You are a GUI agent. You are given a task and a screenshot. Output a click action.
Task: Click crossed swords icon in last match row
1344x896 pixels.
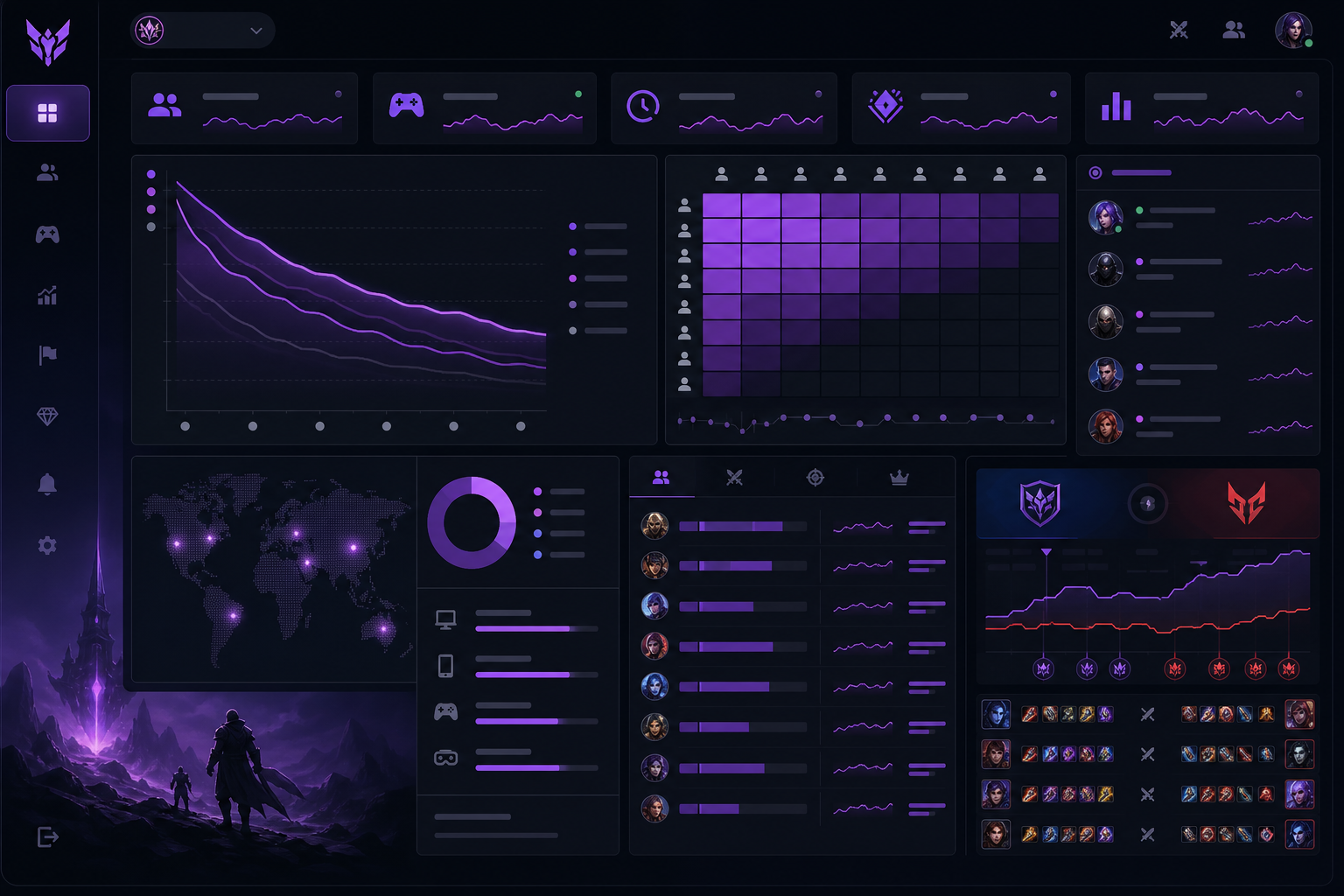click(x=1148, y=835)
